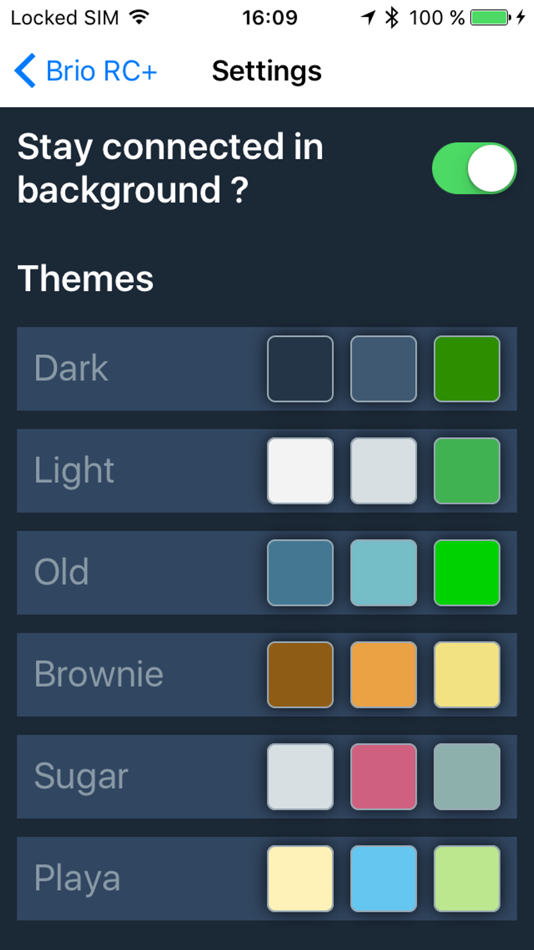This screenshot has height=950, width=534.
Task: Tap the bright green swatch in Old theme
Action: click(467, 572)
